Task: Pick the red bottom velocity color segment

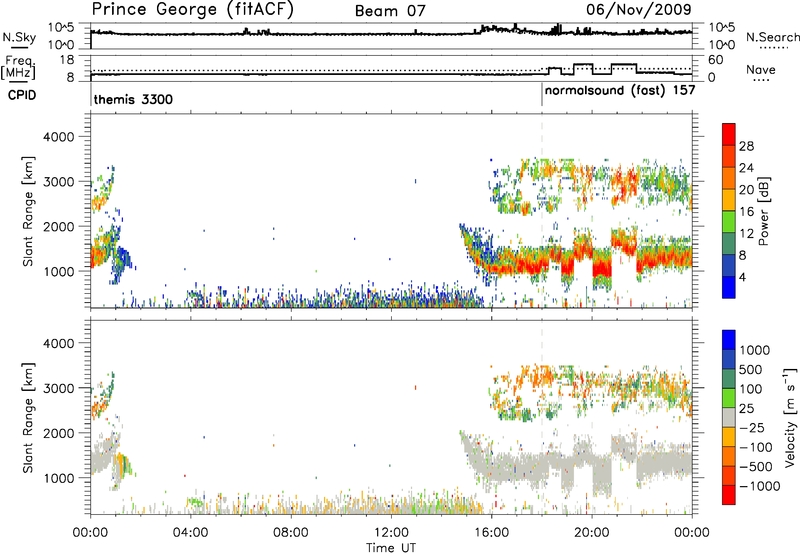Action: [729, 495]
